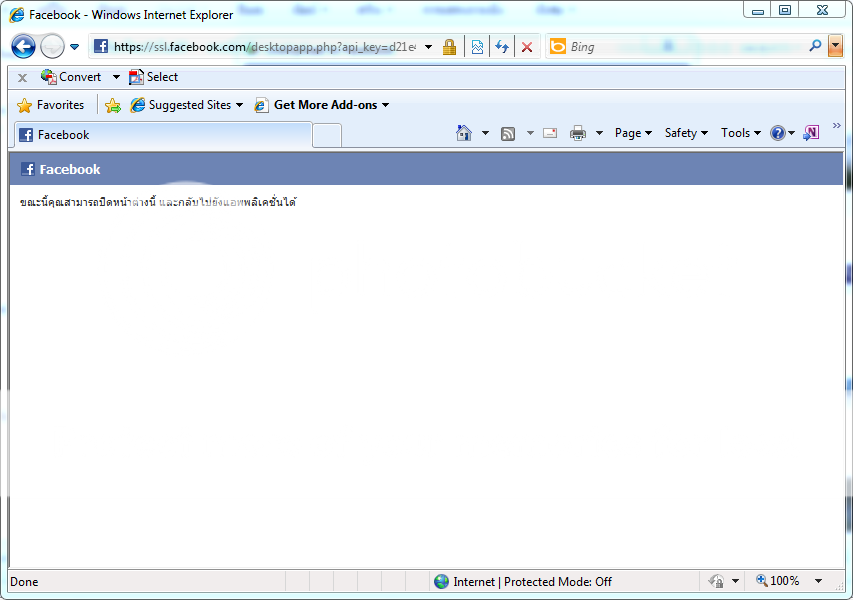Add page to Favorites bar icon
Image resolution: width=853 pixels, height=600 pixels.
113,106
